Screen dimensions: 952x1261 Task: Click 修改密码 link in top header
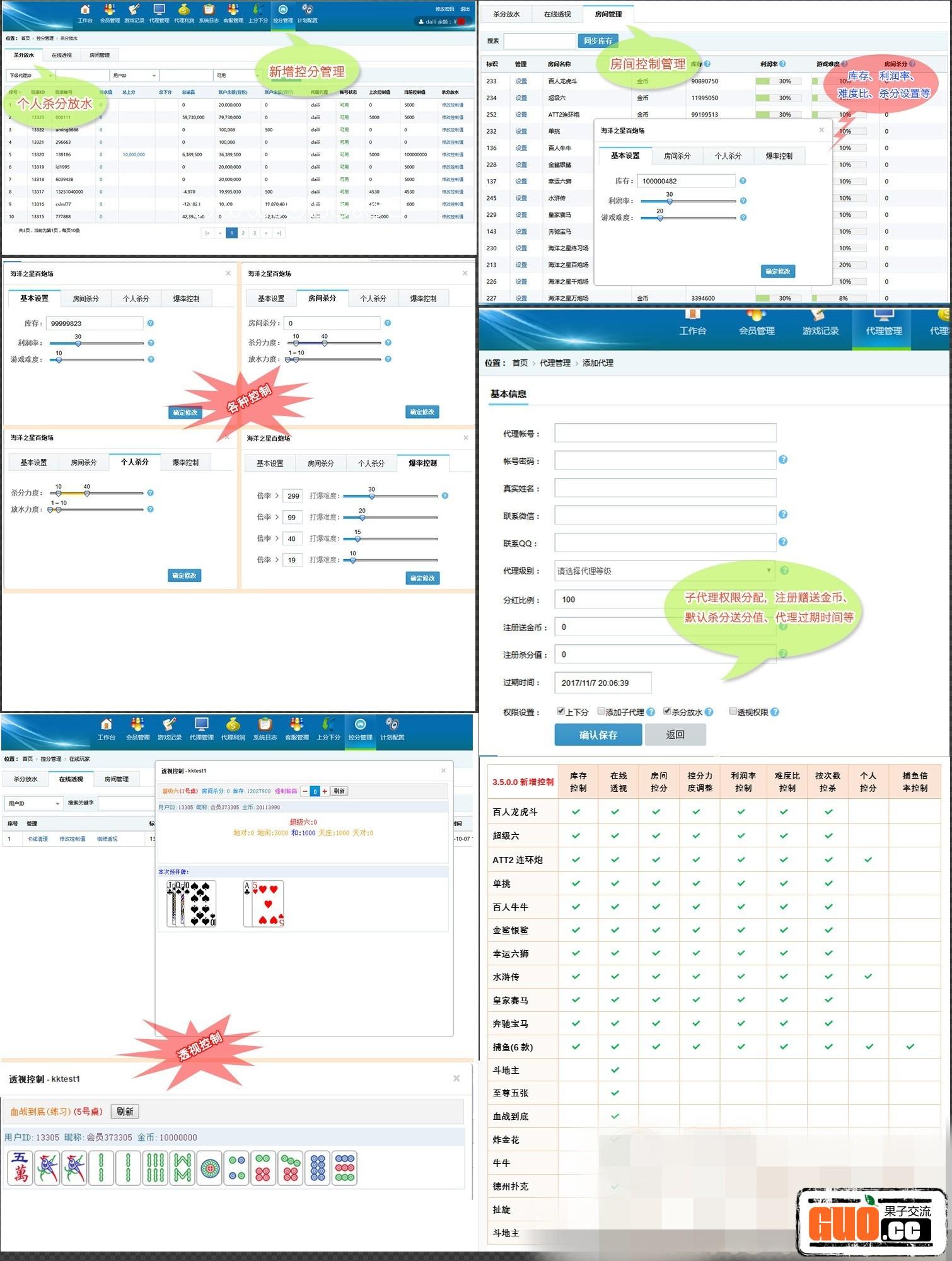click(x=444, y=9)
